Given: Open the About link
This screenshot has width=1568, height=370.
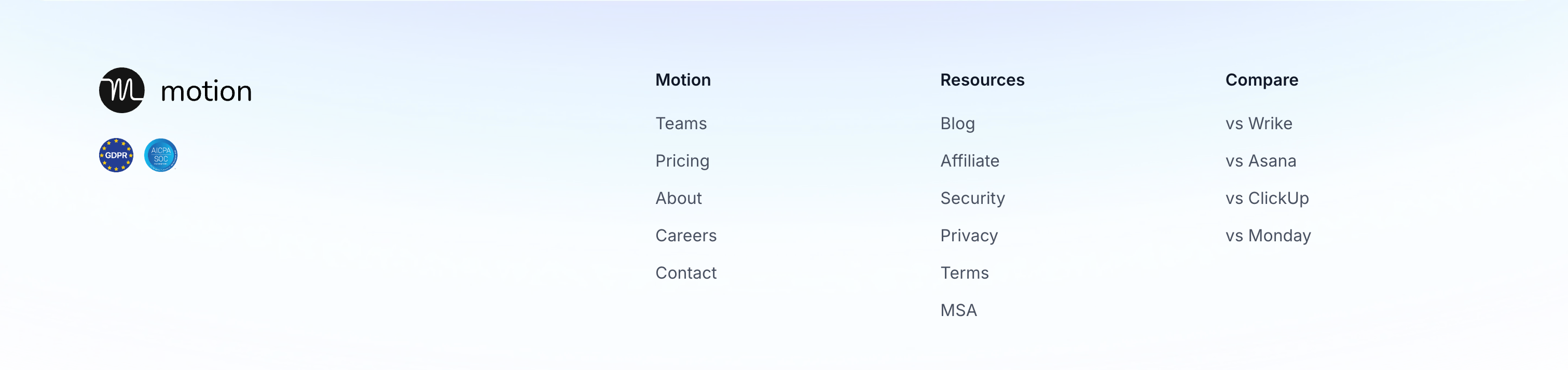Looking at the screenshot, I should point(678,198).
